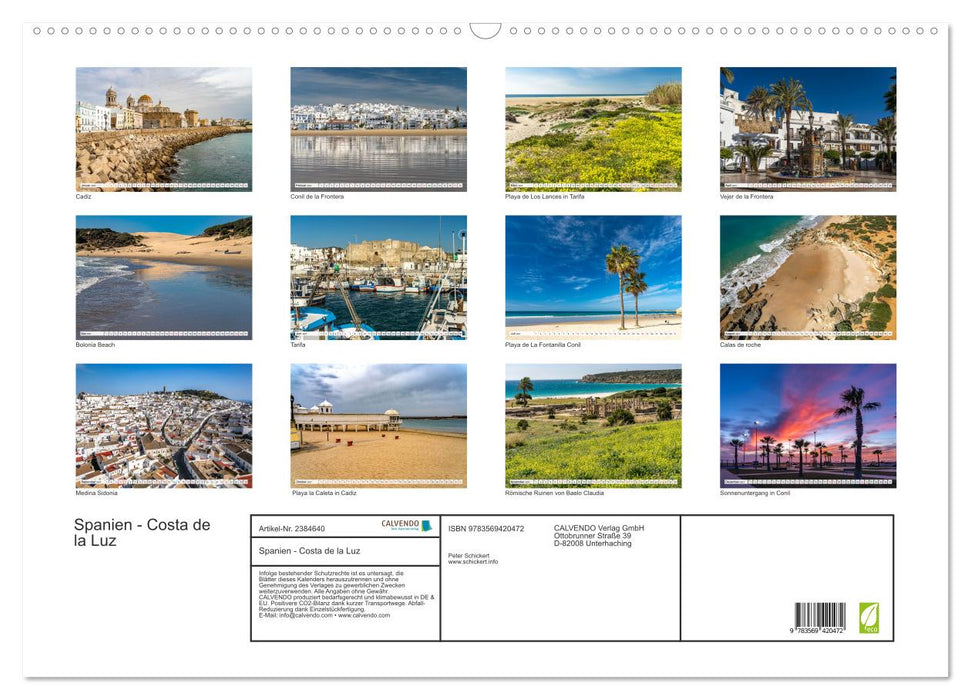Viewport: 971px width, 700px height.
Task: Click the Sonnenuntergang in Conil caption
Action: click(x=755, y=493)
